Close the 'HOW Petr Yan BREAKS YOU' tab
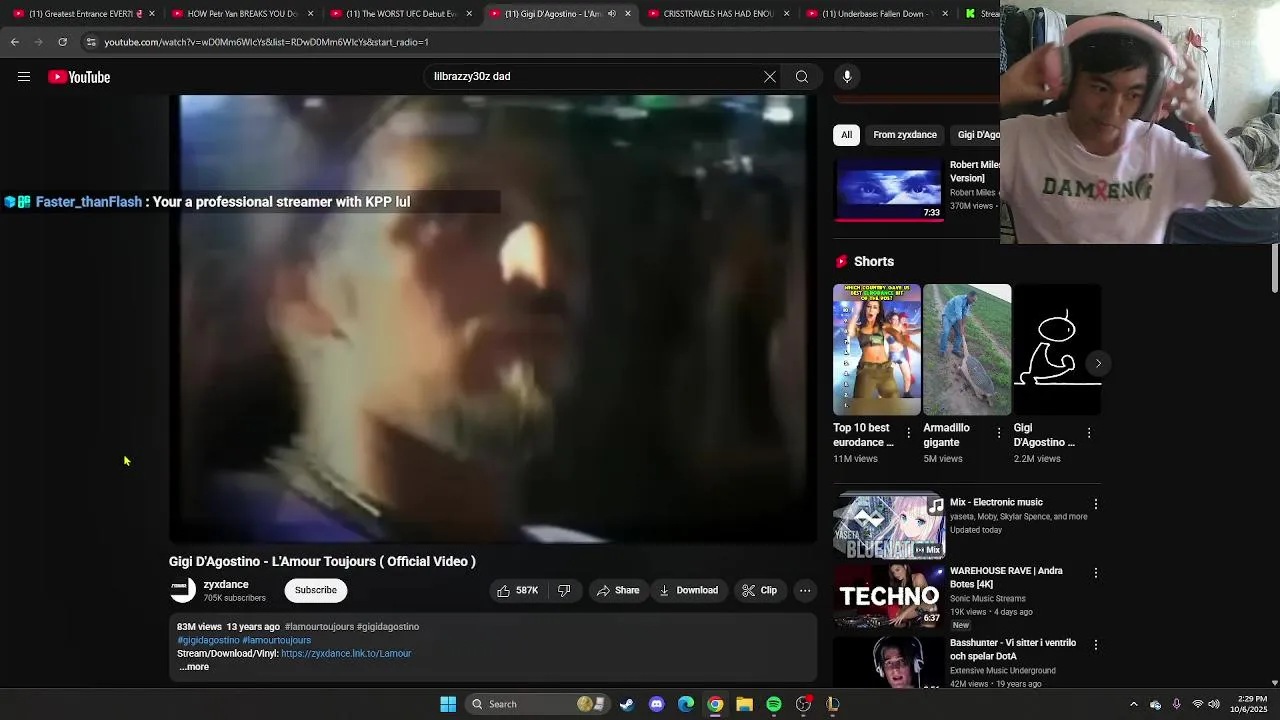This screenshot has width=1280, height=720. pos(311,14)
